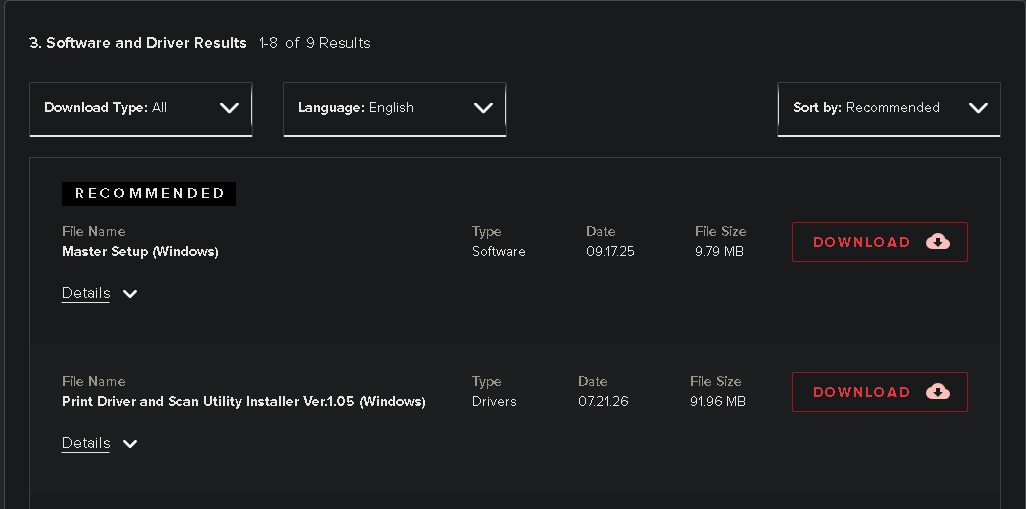This screenshot has width=1026, height=509.
Task: Click the Software type value
Action: pos(499,251)
